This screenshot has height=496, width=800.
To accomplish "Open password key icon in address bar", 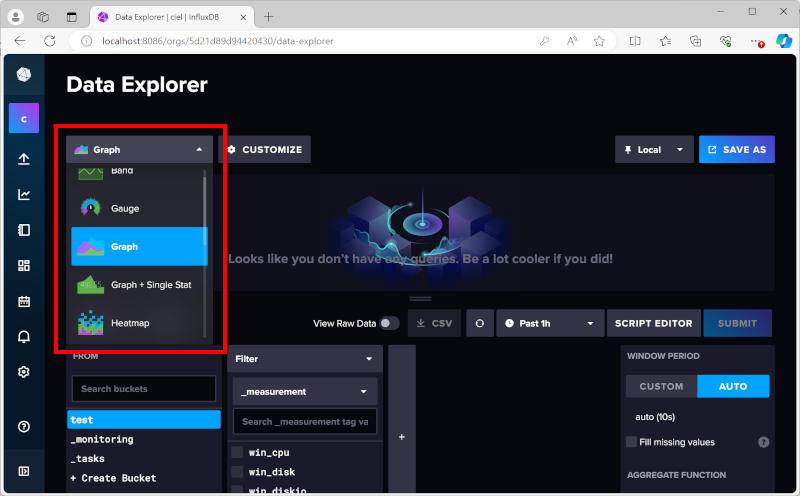I will tap(544, 41).
